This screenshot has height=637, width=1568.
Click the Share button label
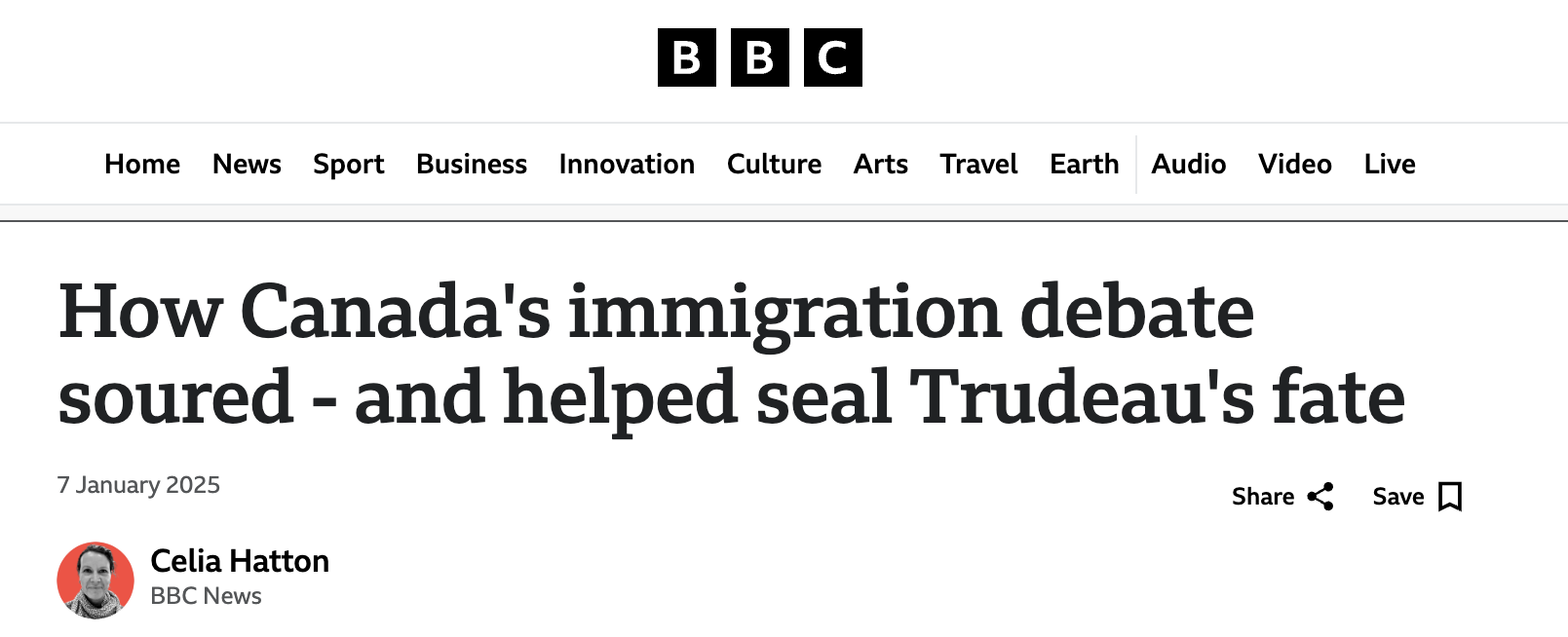1263,497
